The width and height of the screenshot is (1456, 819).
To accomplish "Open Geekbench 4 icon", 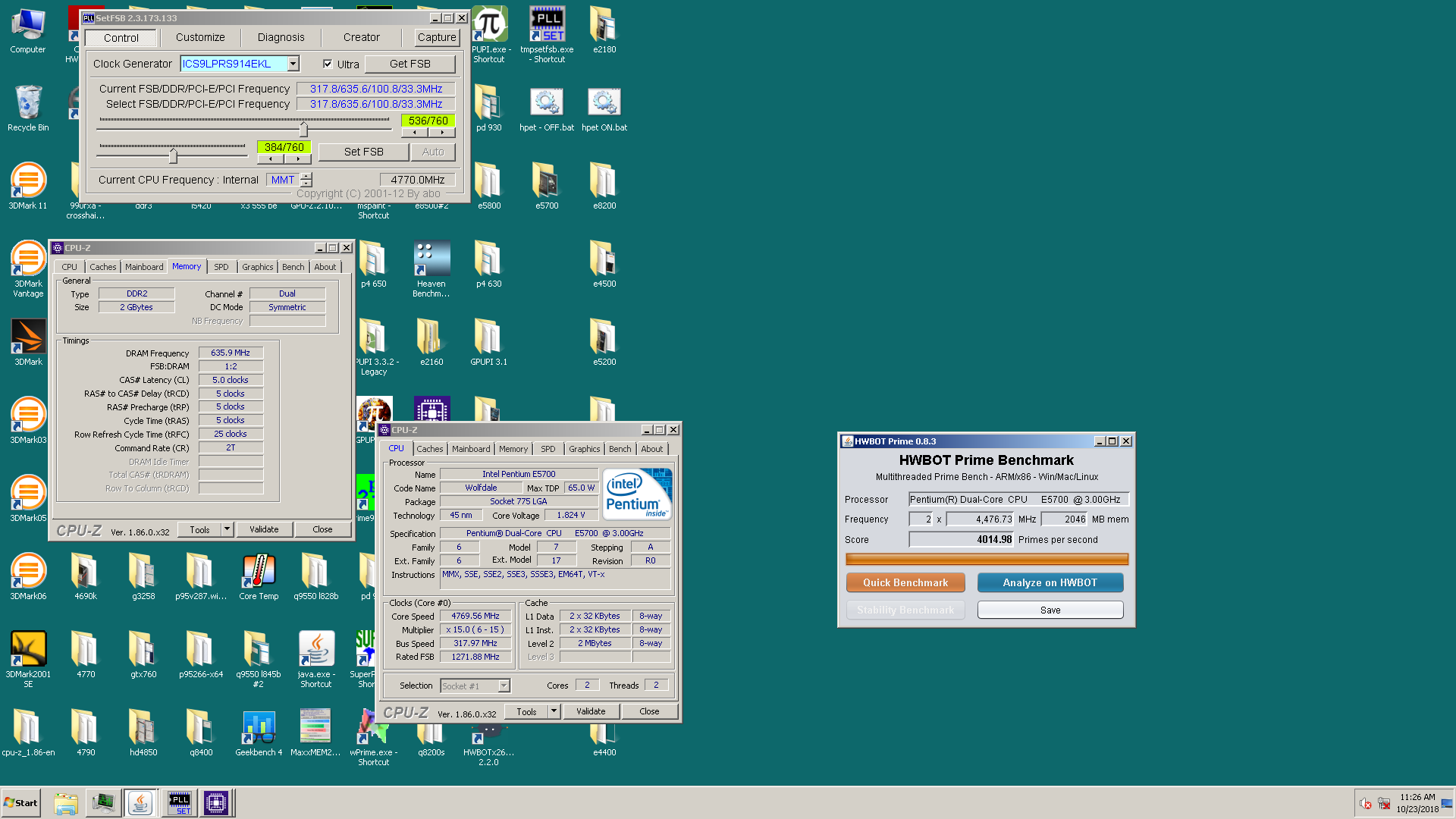I will (x=259, y=733).
